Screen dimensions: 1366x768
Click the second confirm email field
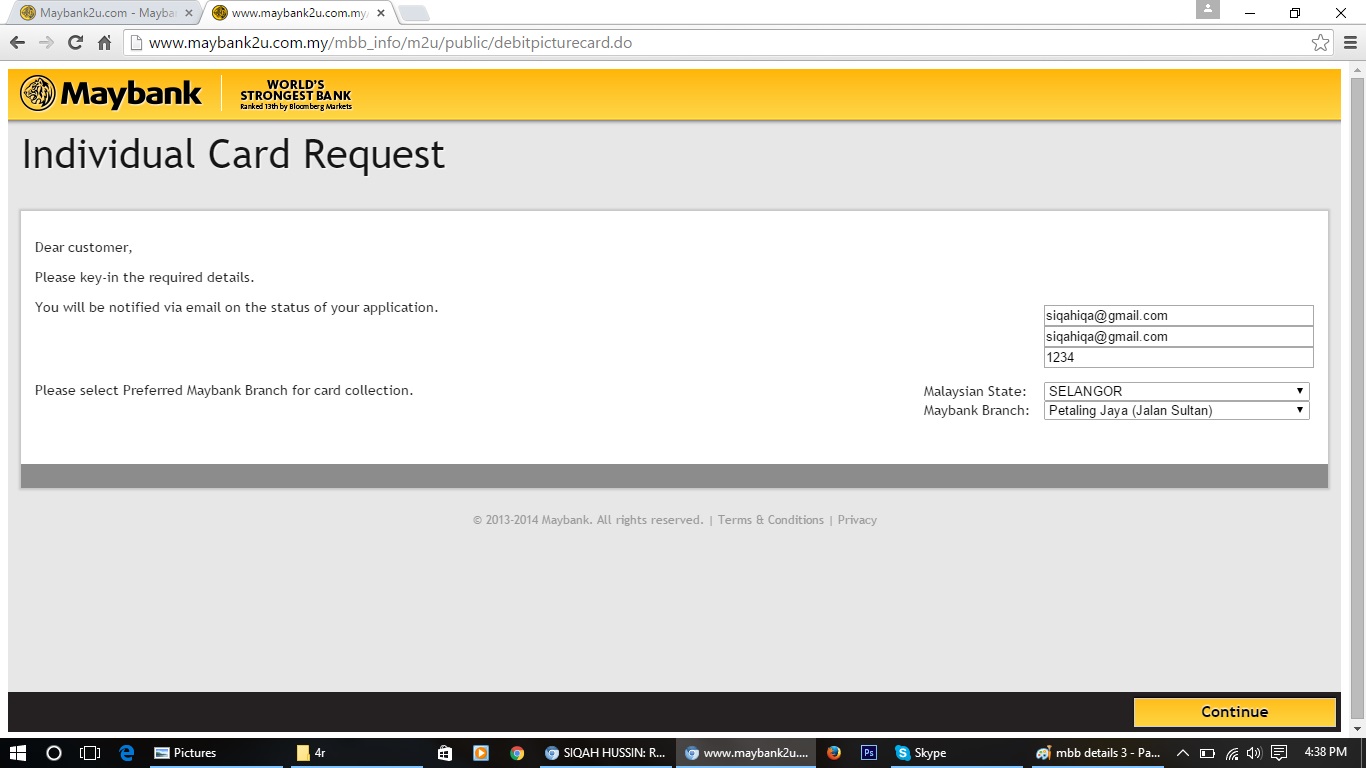[x=1178, y=337]
